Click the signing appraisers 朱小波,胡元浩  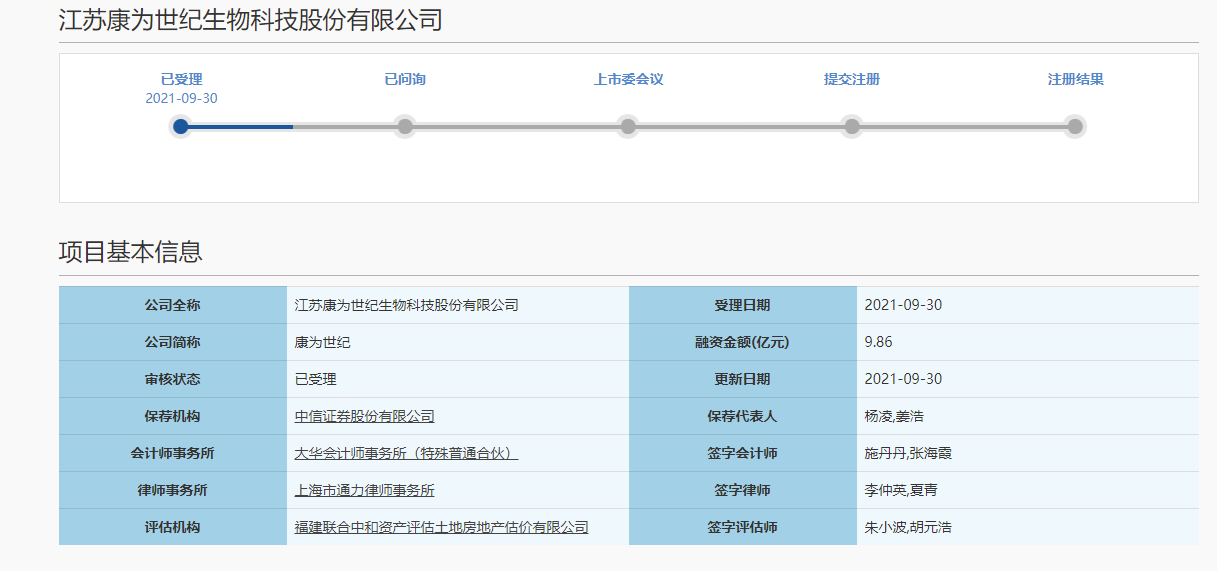click(x=908, y=527)
